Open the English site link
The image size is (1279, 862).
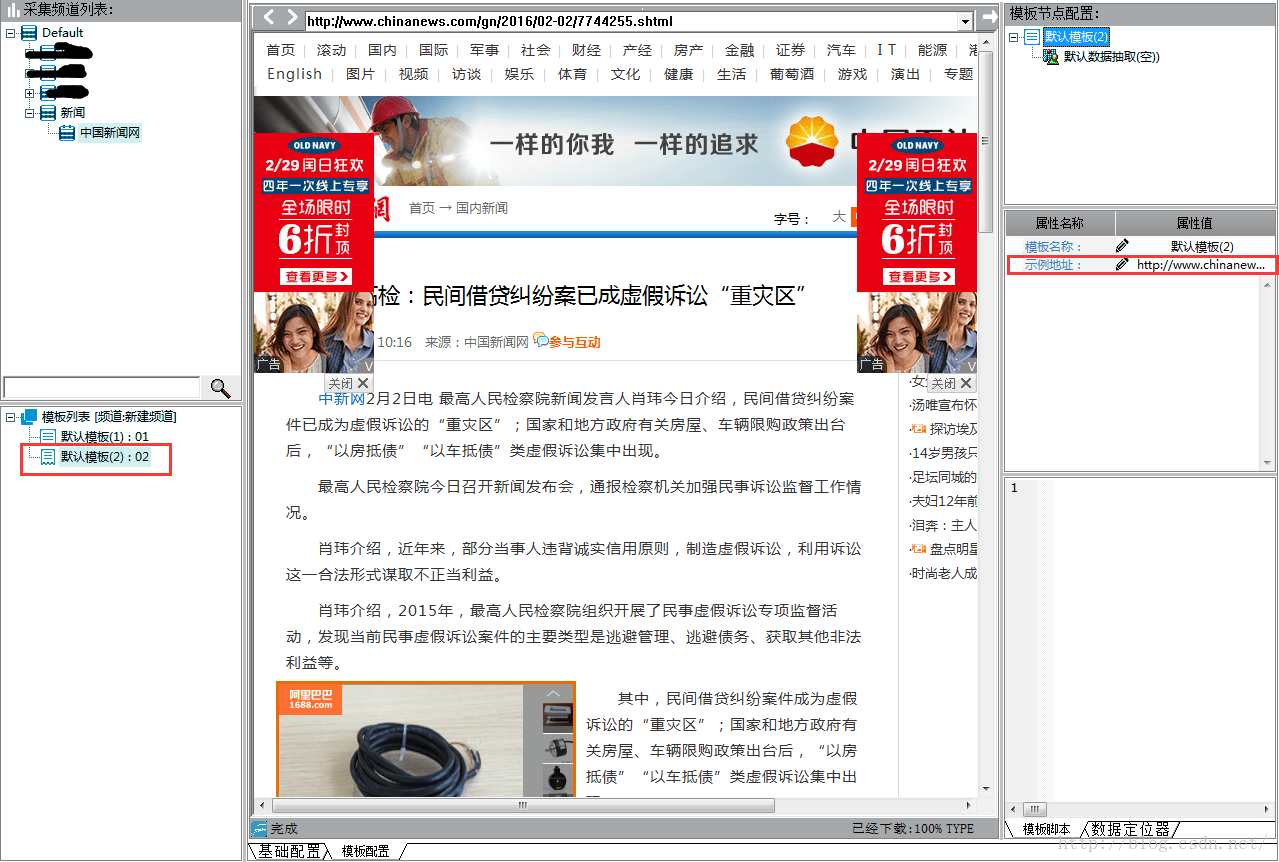[x=294, y=74]
